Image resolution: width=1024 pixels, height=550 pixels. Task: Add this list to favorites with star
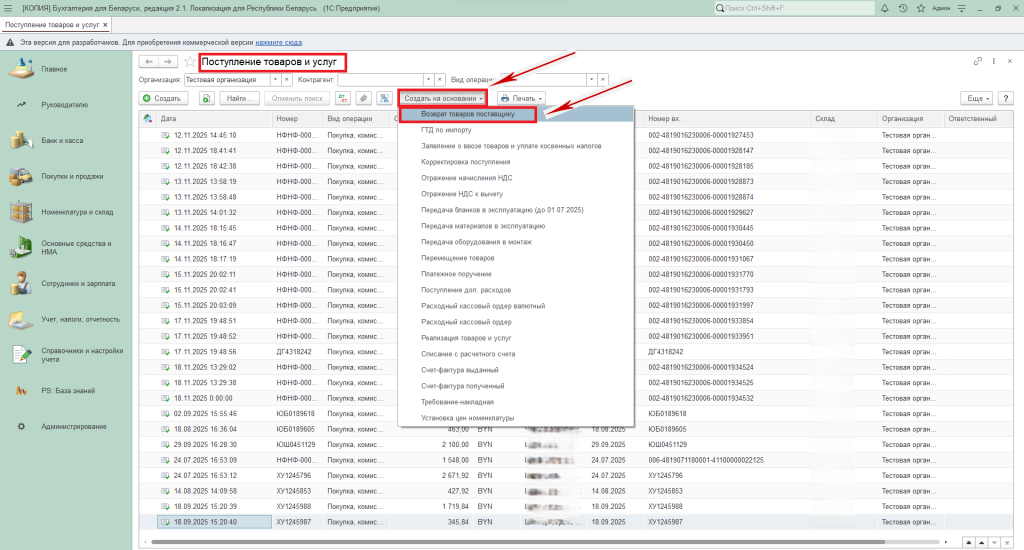[189, 62]
